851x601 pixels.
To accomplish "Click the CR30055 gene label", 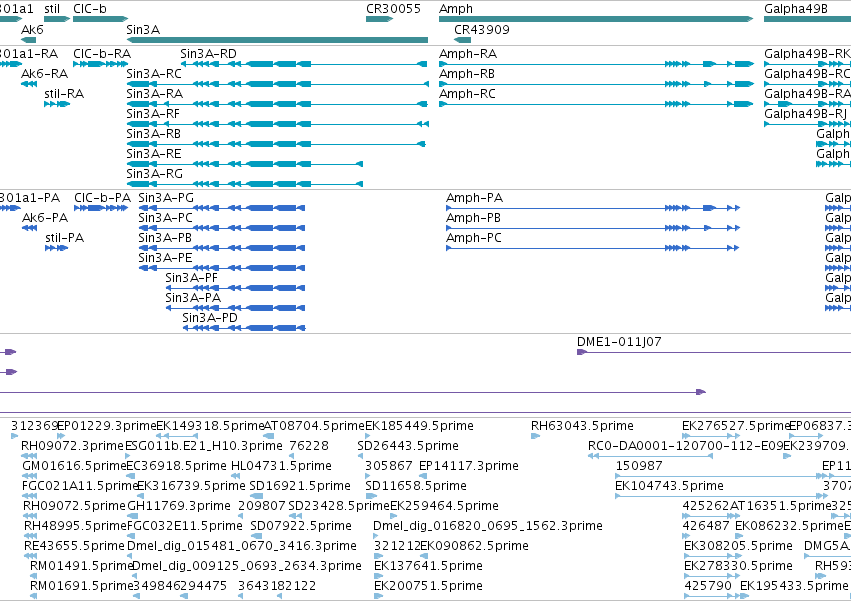I will (x=393, y=9).
